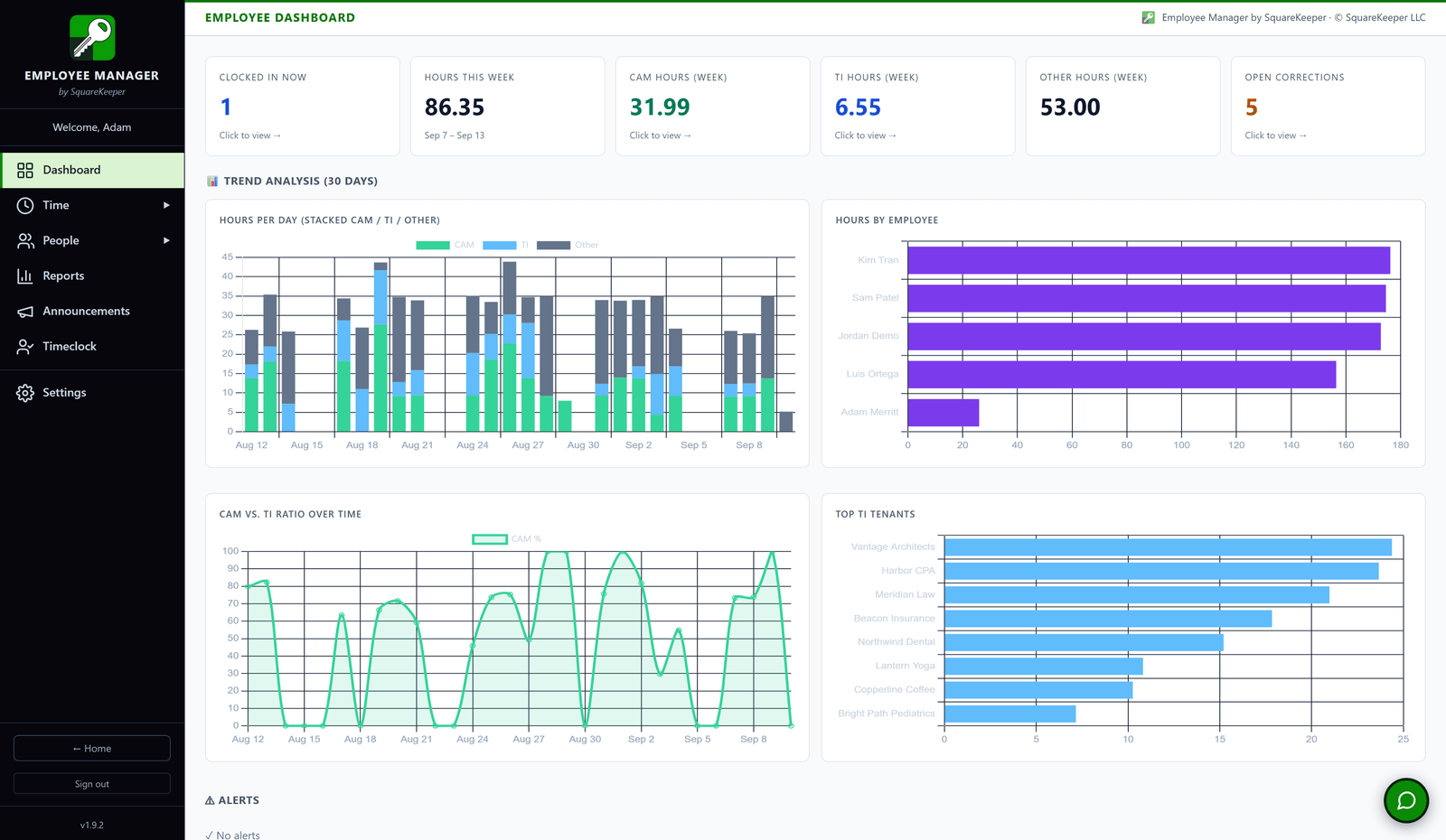1446x840 pixels.
Task: Click Kim Tran's purple hours bar
Action: click(1149, 260)
